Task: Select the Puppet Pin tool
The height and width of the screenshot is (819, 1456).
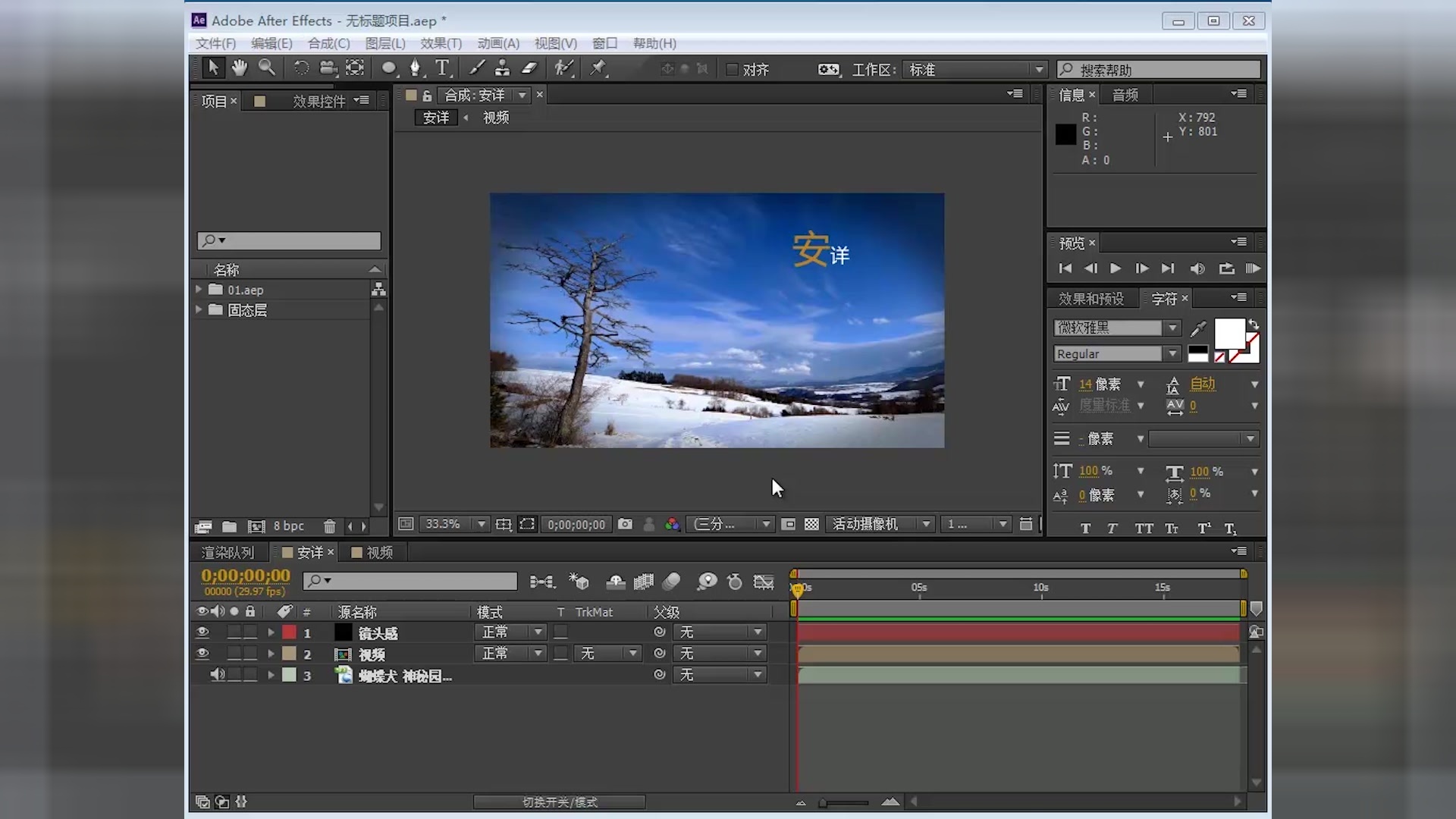Action: point(599,68)
